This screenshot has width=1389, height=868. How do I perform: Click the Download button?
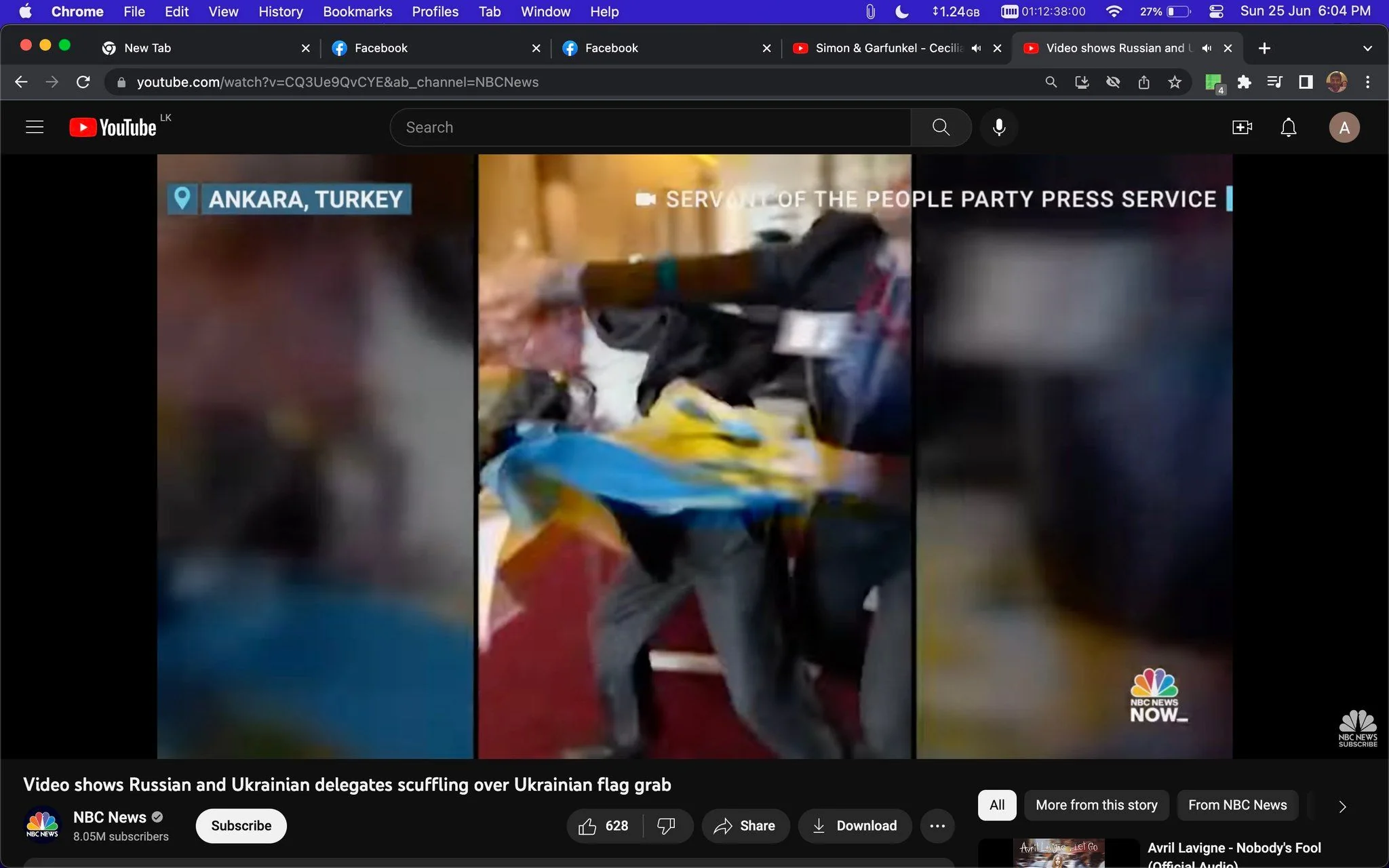[855, 826]
